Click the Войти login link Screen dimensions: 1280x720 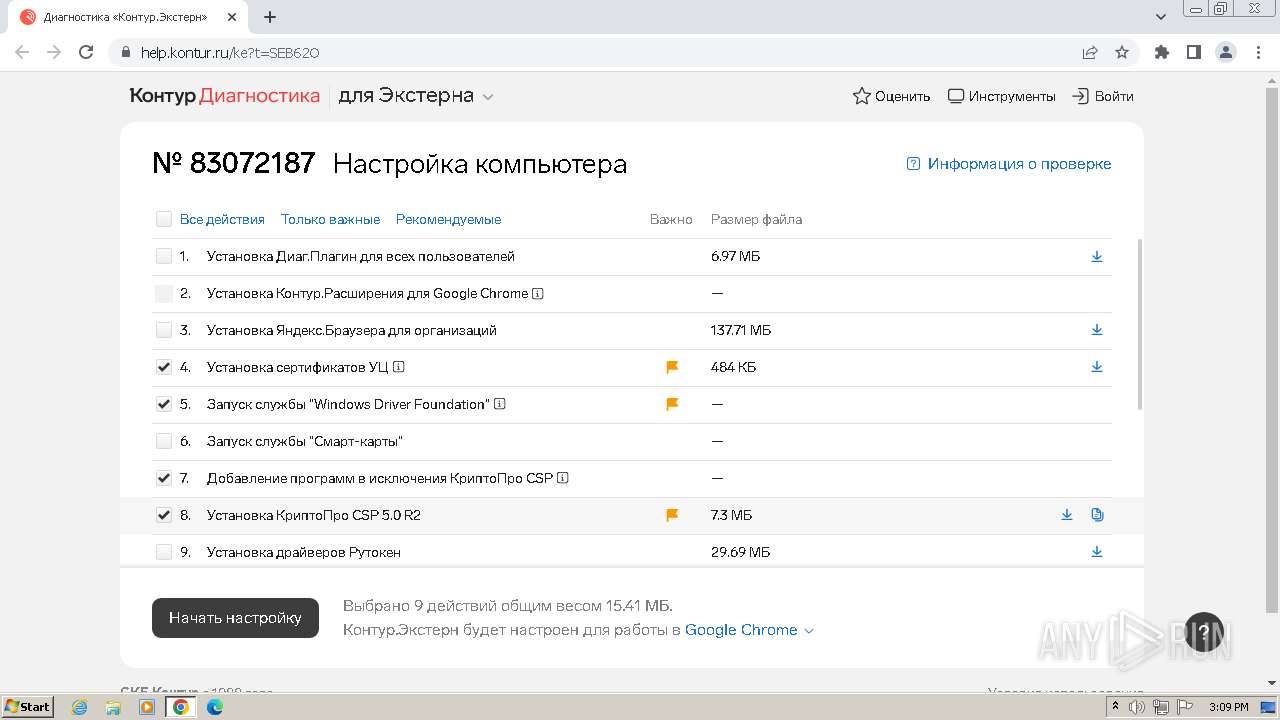1103,96
